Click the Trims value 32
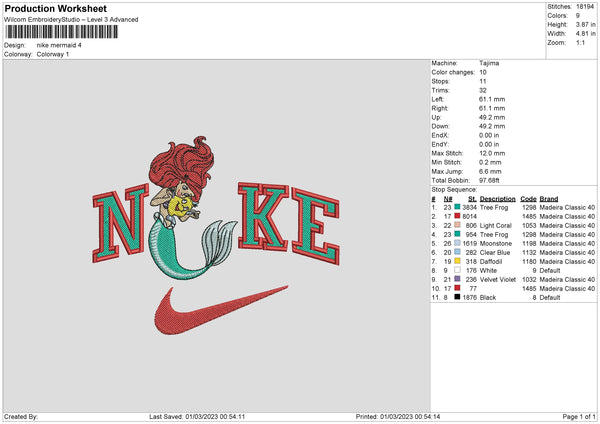Image resolution: width=600 pixels, height=424 pixels. (x=483, y=90)
